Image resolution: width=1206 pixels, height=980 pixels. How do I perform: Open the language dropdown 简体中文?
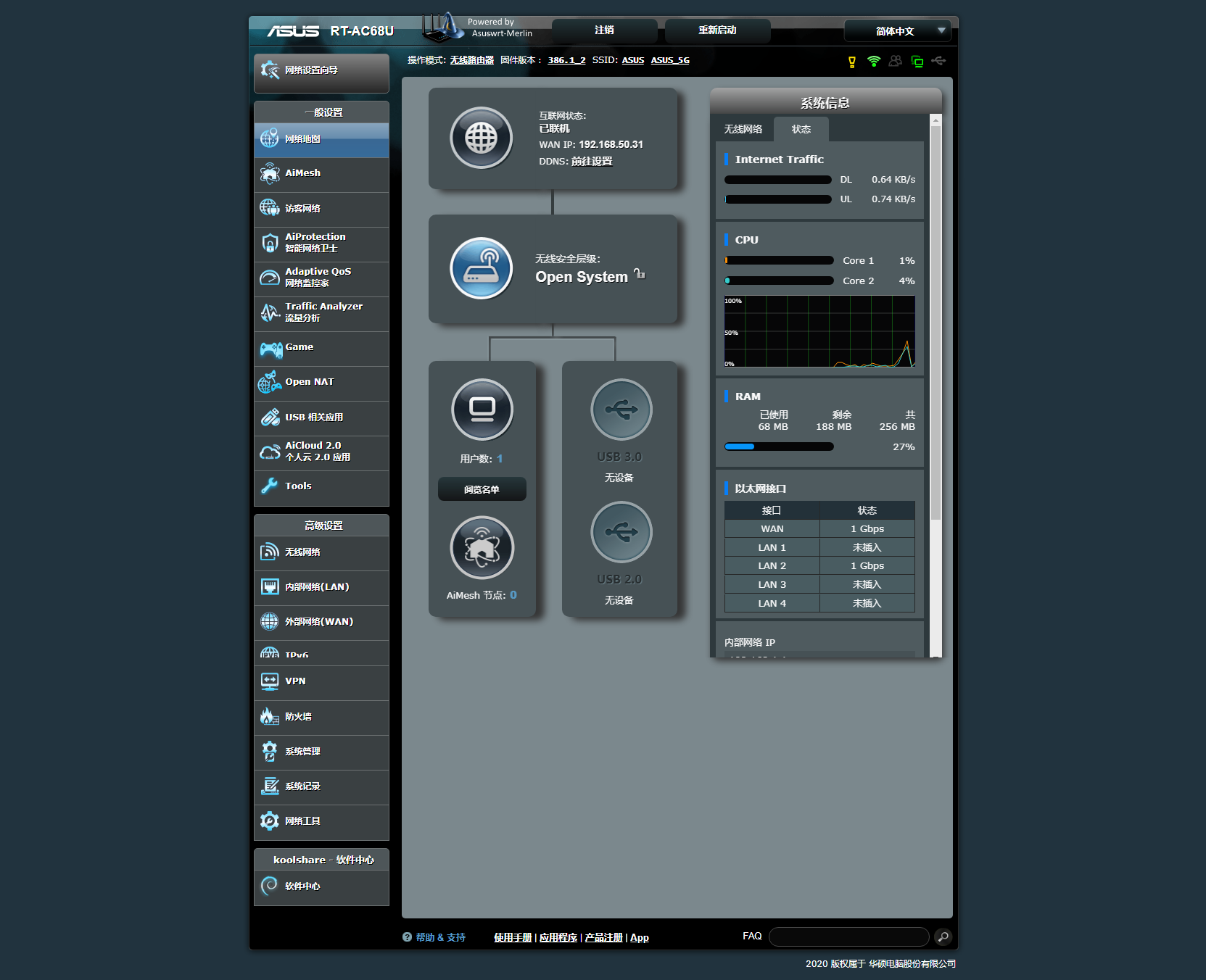coord(897,31)
